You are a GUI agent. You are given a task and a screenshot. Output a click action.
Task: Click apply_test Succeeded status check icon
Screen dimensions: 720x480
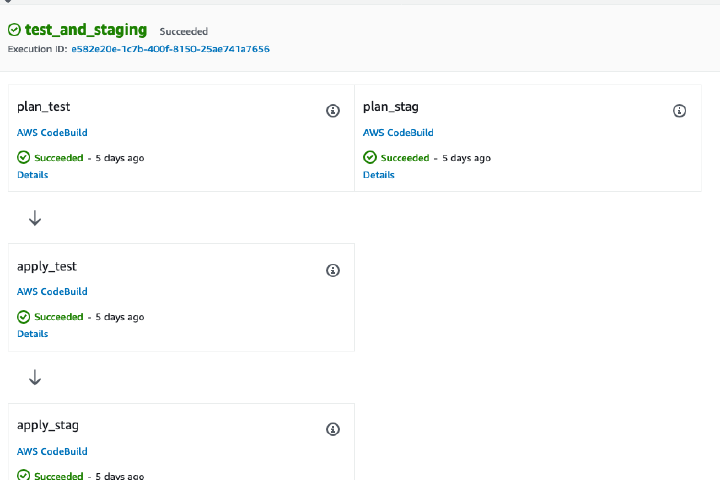(24, 317)
